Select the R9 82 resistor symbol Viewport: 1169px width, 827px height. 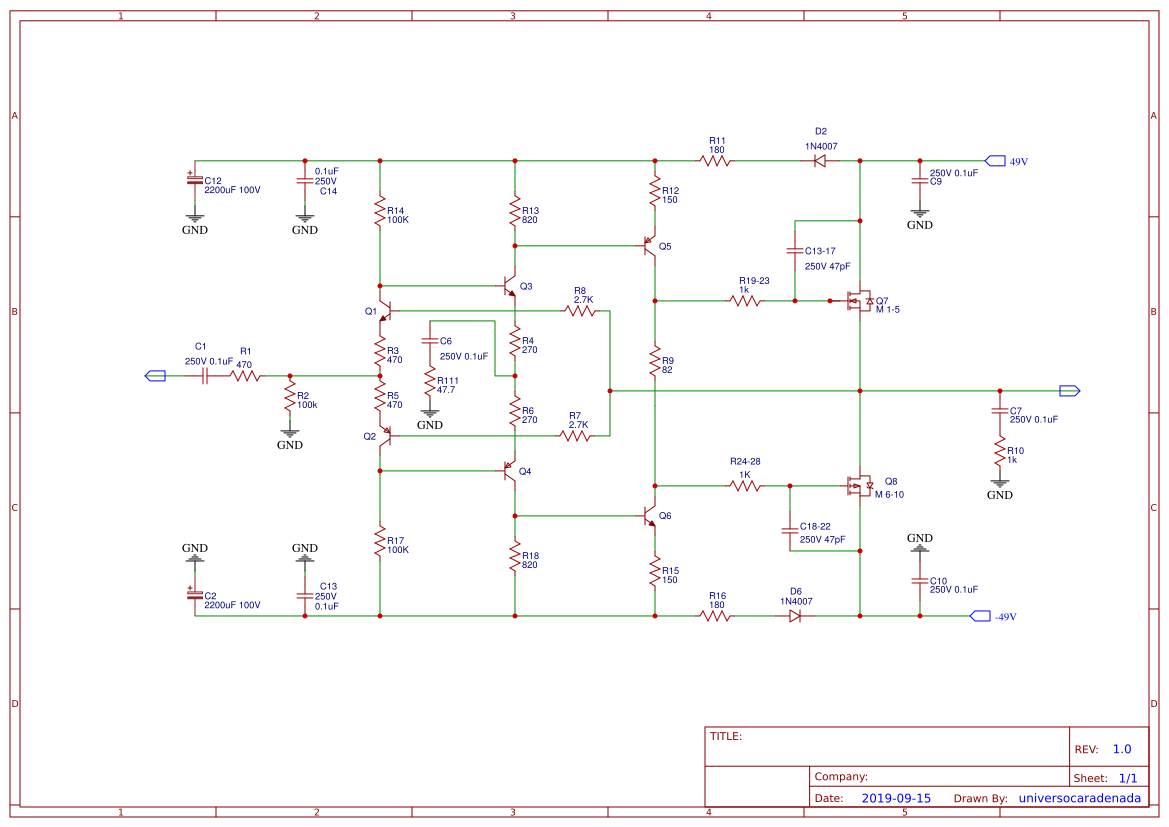pyautogui.click(x=655, y=361)
